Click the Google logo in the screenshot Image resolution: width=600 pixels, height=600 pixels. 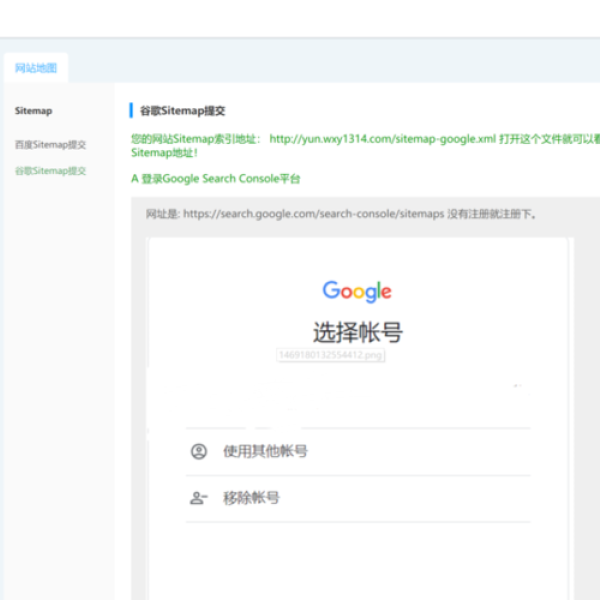click(x=357, y=292)
